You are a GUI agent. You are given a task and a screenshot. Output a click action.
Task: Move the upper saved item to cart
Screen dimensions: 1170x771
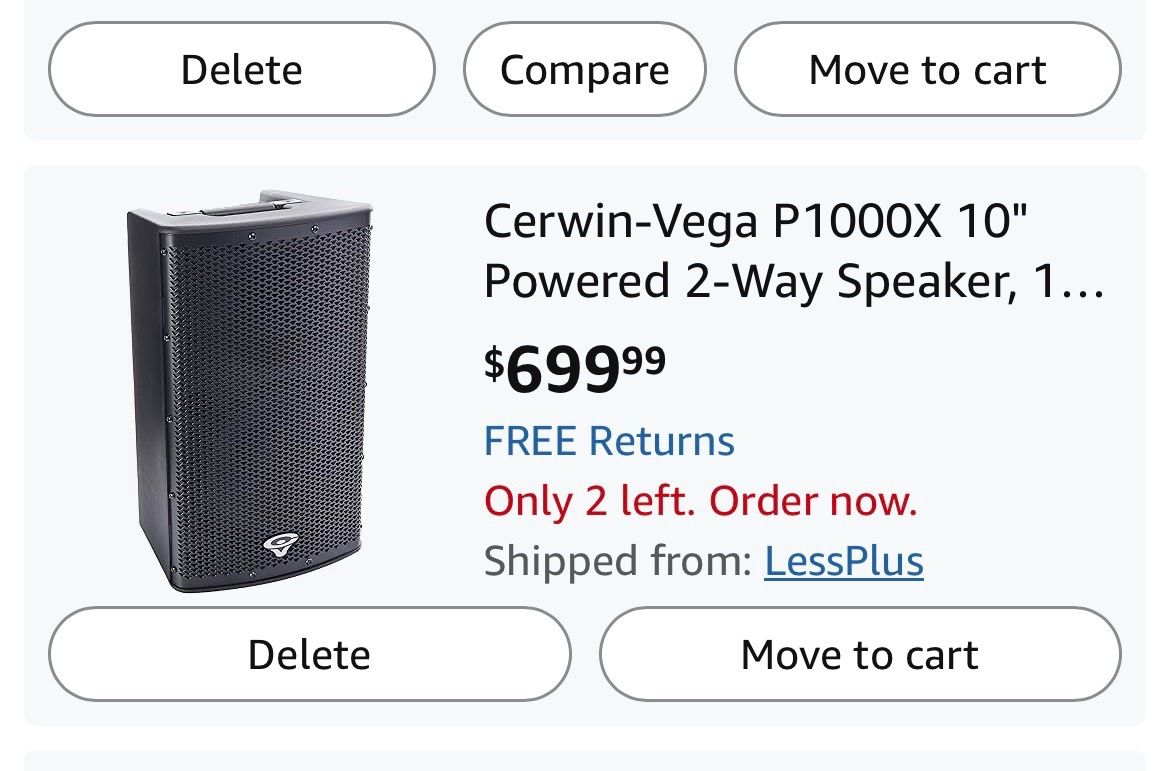(x=927, y=69)
